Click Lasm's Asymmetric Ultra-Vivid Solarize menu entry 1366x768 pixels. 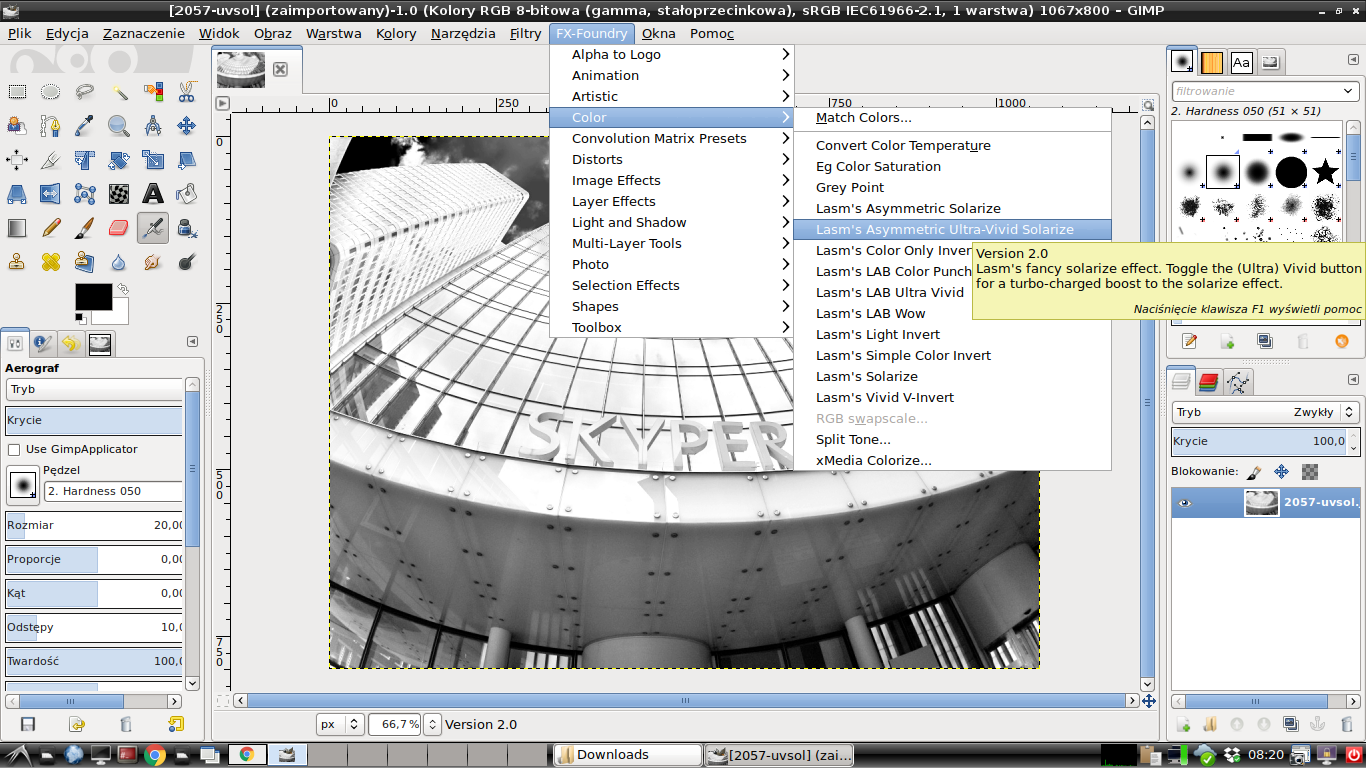pyautogui.click(x=944, y=229)
